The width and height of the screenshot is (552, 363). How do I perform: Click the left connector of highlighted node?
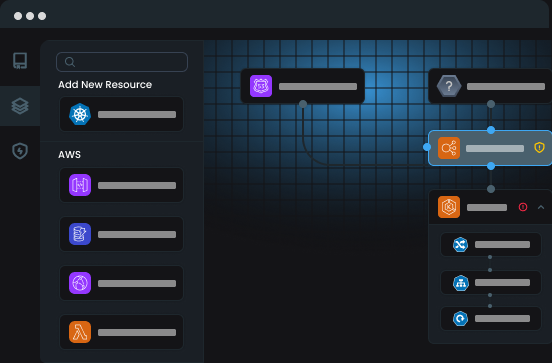click(x=427, y=147)
